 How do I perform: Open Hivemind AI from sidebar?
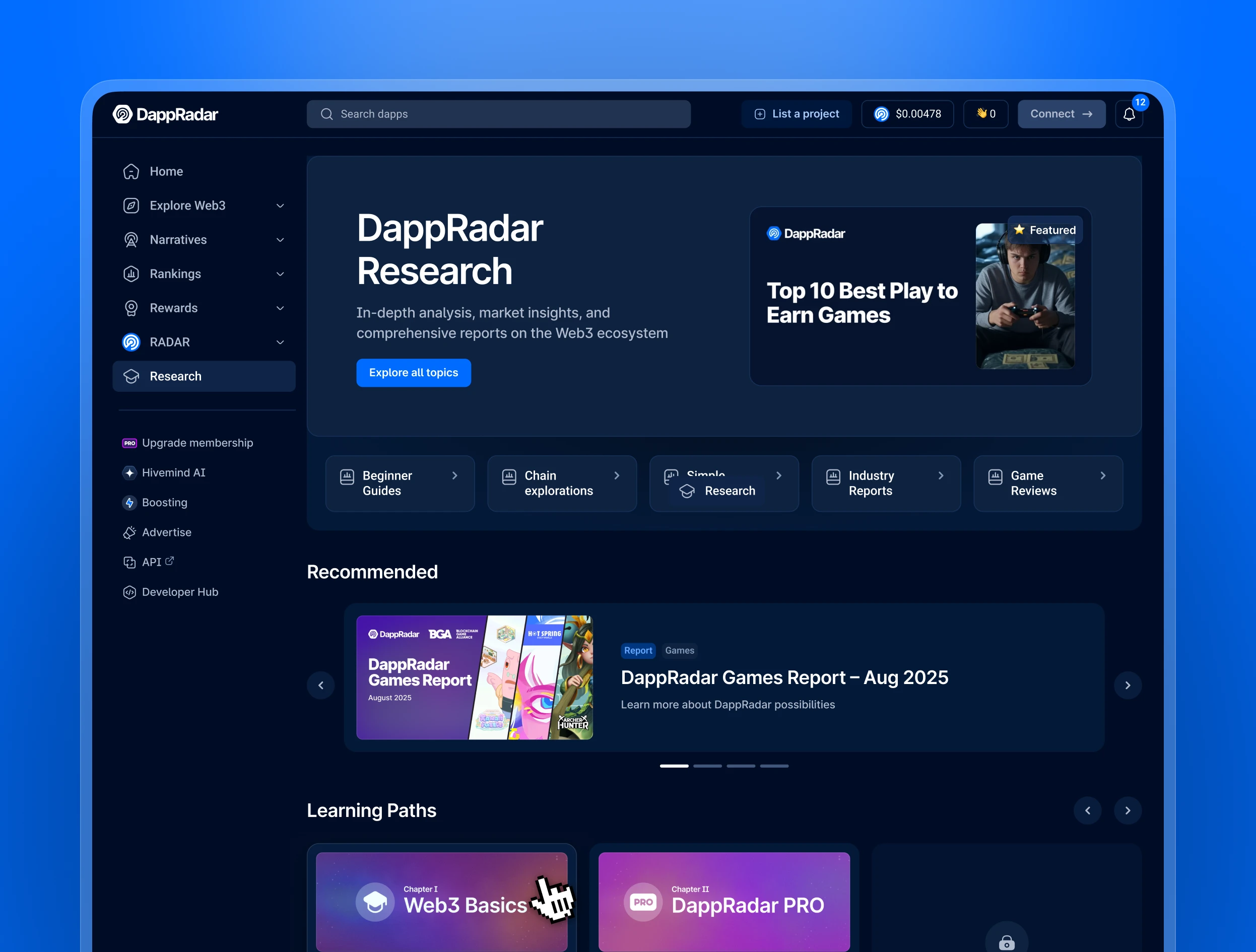173,472
